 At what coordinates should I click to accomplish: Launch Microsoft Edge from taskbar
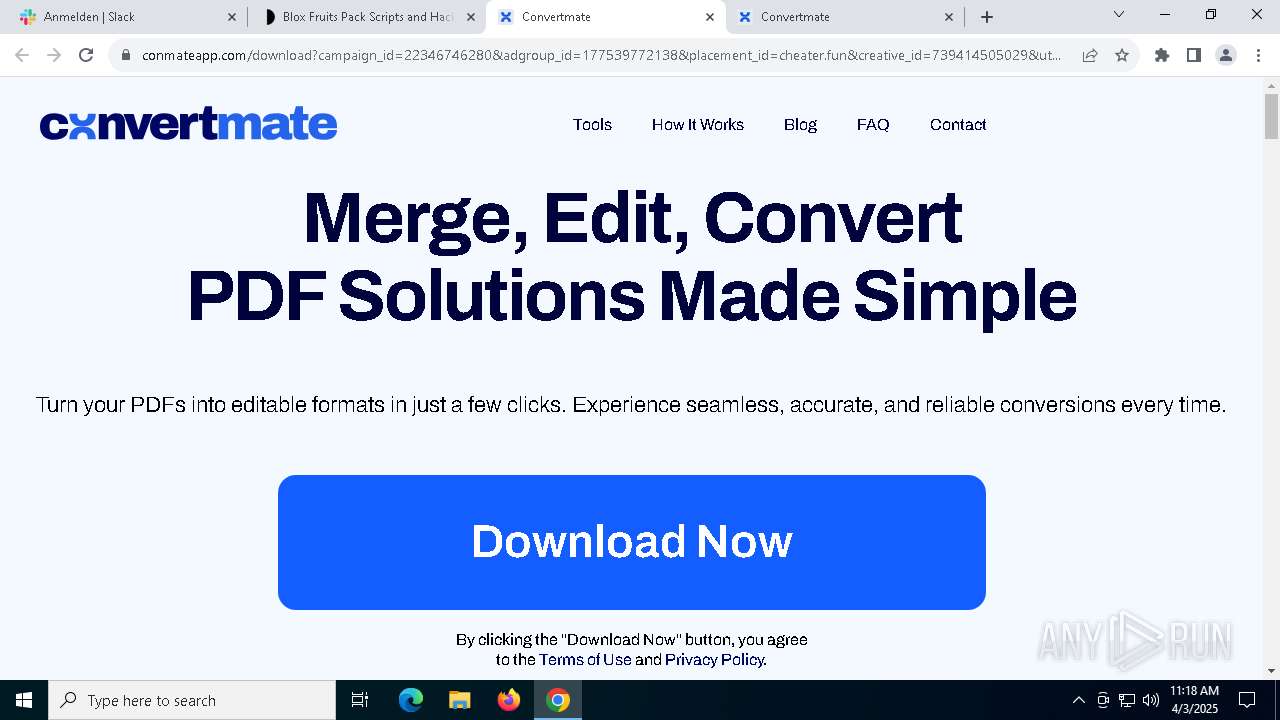click(411, 700)
